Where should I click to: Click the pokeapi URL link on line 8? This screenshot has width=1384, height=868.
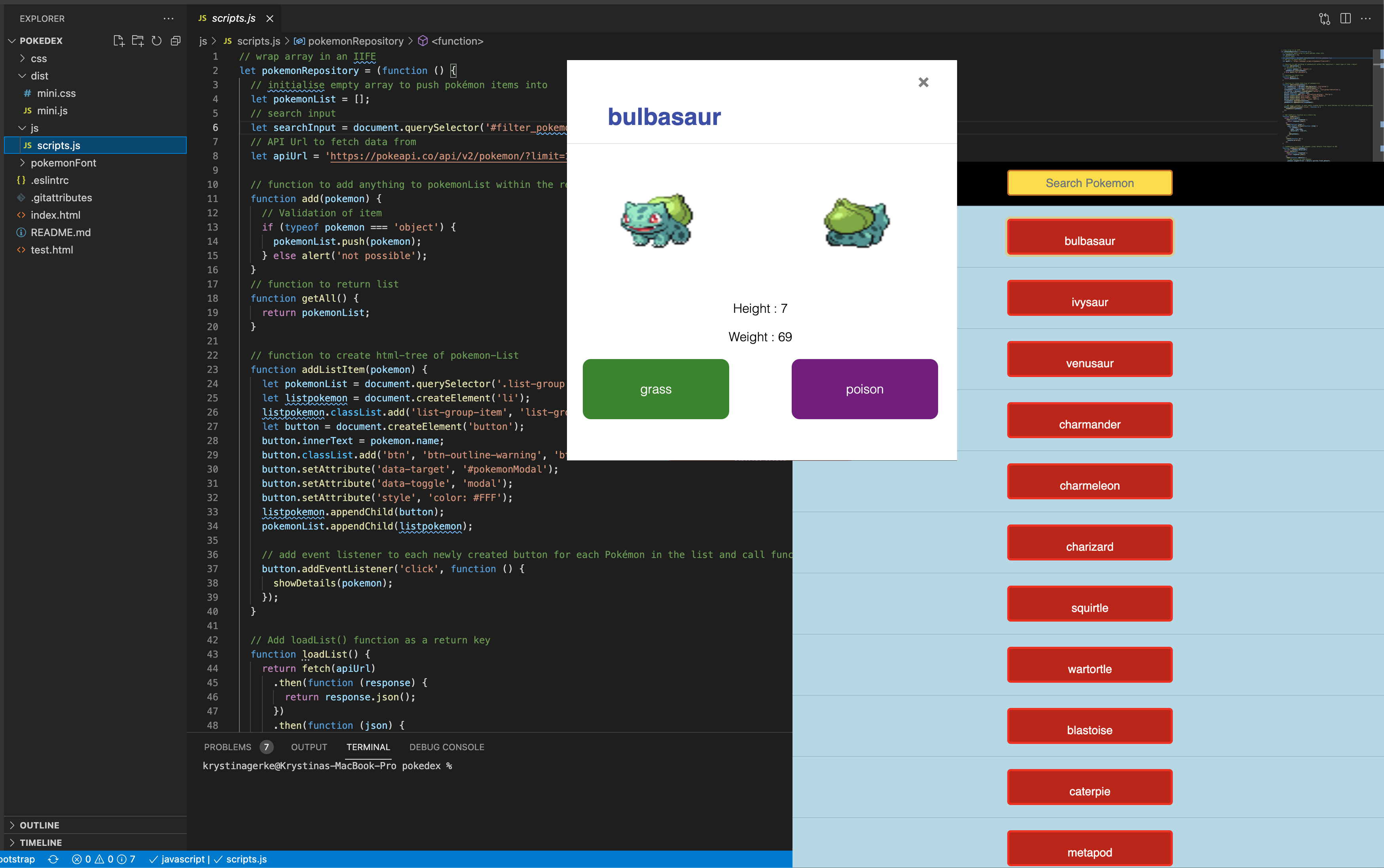tap(449, 156)
